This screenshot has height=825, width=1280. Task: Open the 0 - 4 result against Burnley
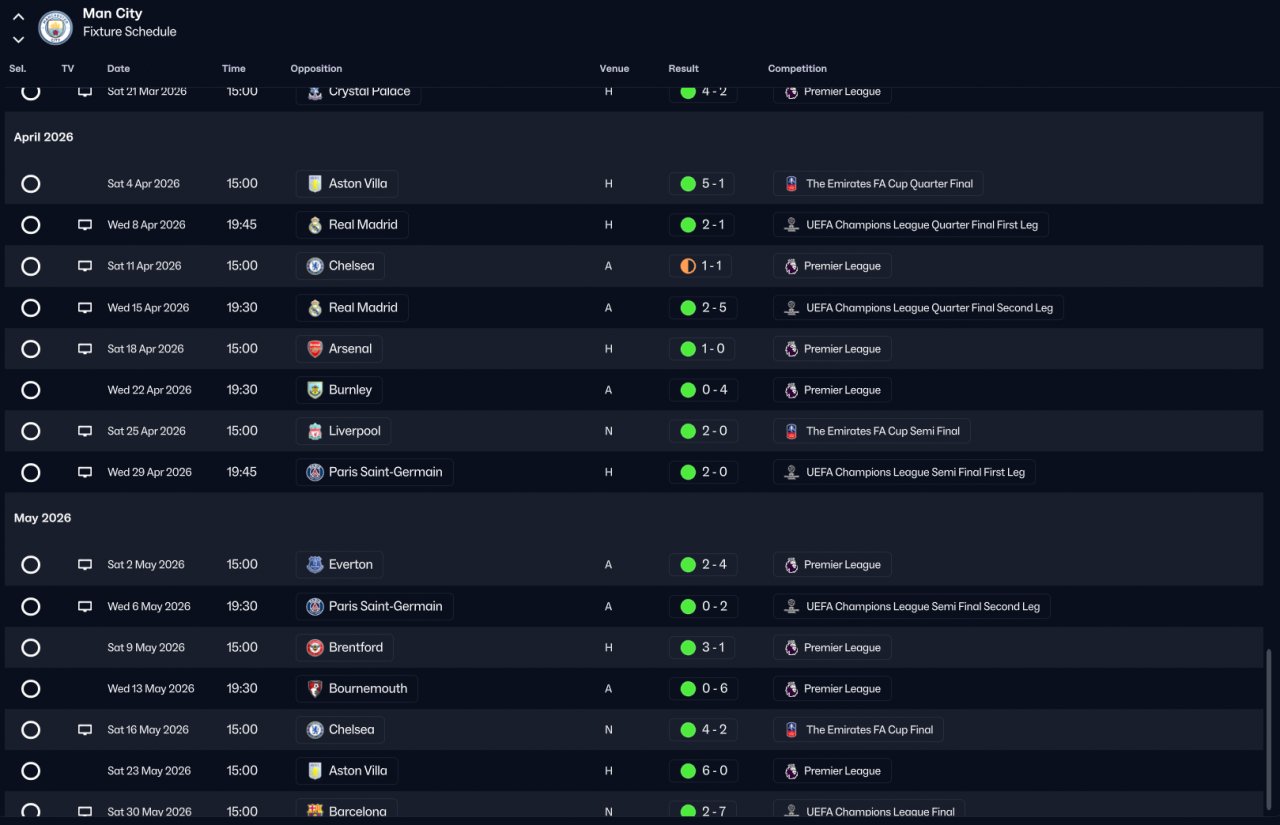tap(703, 390)
